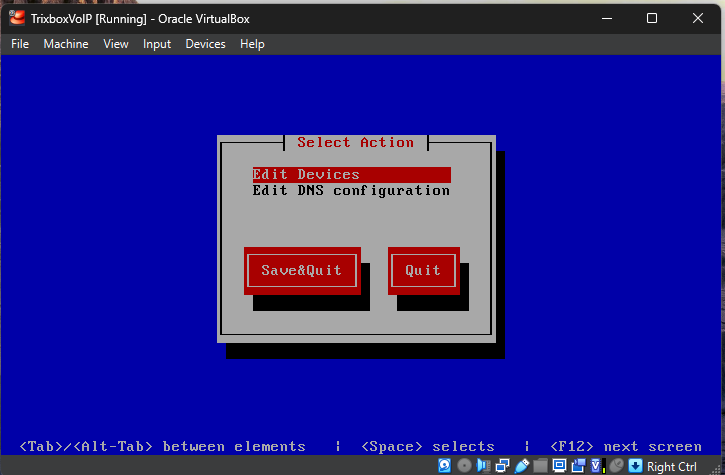
Task: Open the Devices menu
Action: tap(205, 44)
